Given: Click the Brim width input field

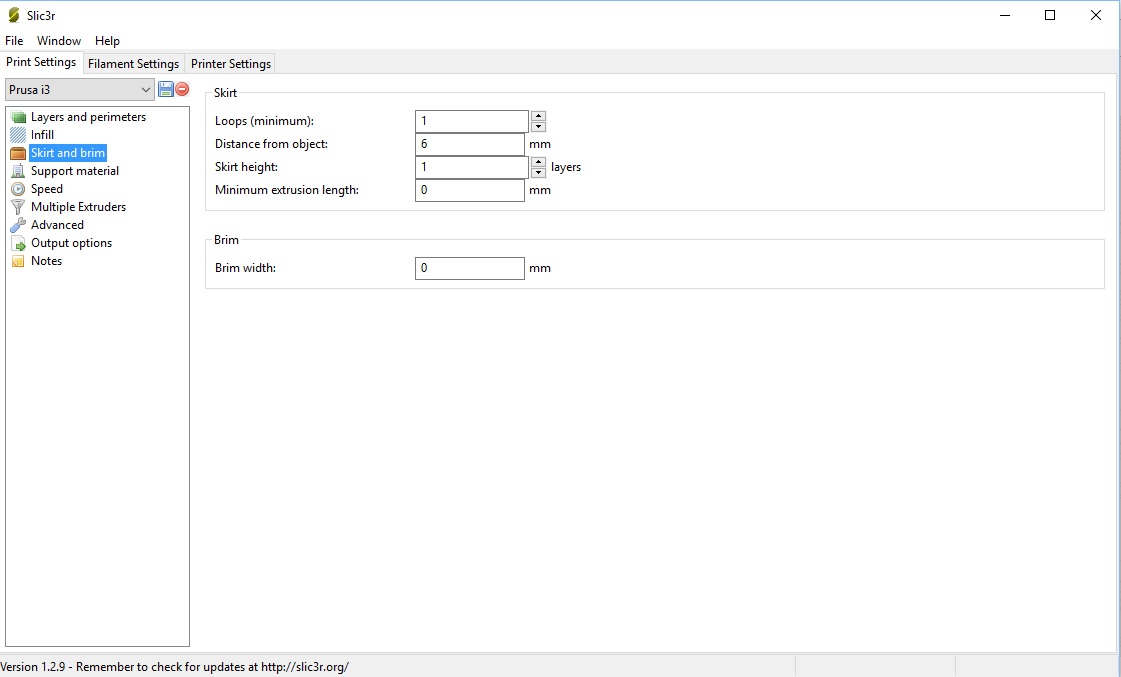Looking at the screenshot, I should click(x=469, y=268).
